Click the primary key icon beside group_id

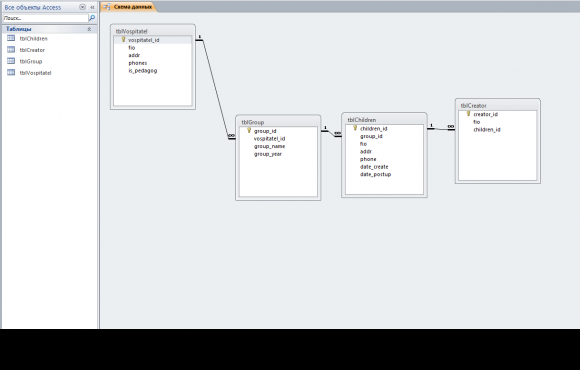pyautogui.click(x=249, y=131)
